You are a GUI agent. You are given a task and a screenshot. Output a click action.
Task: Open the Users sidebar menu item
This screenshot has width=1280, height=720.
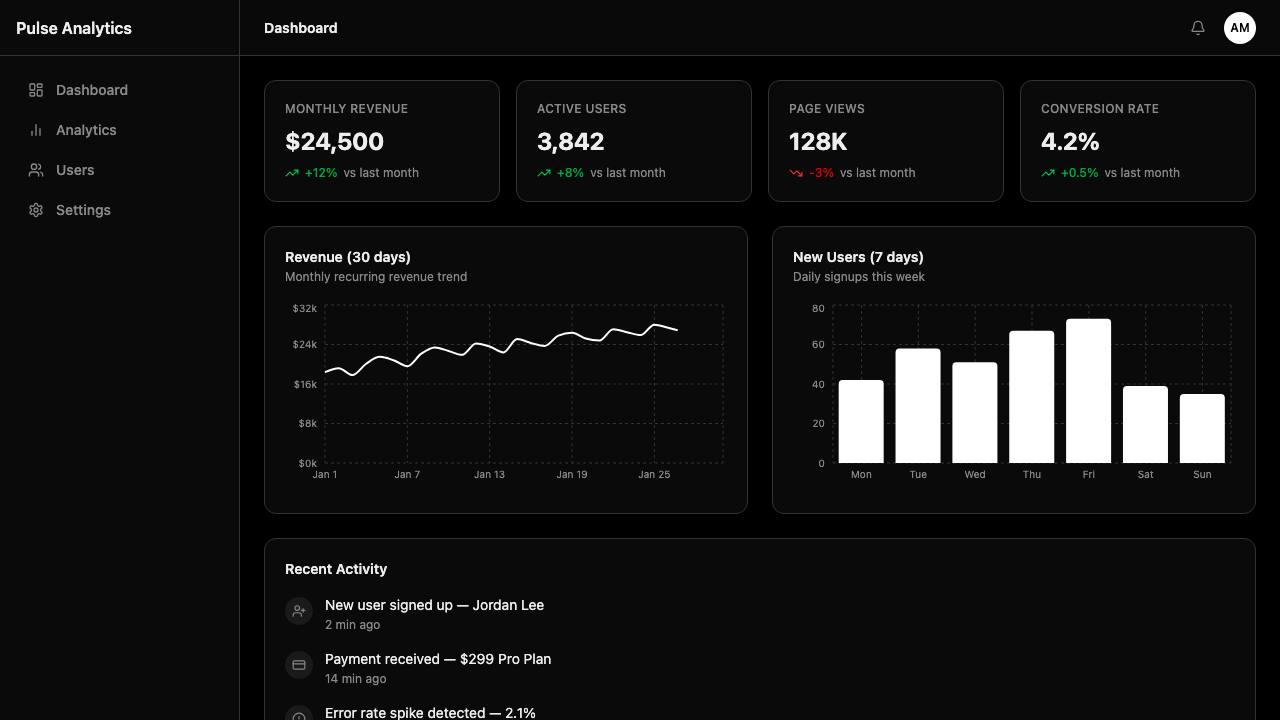pyautogui.click(x=120, y=170)
